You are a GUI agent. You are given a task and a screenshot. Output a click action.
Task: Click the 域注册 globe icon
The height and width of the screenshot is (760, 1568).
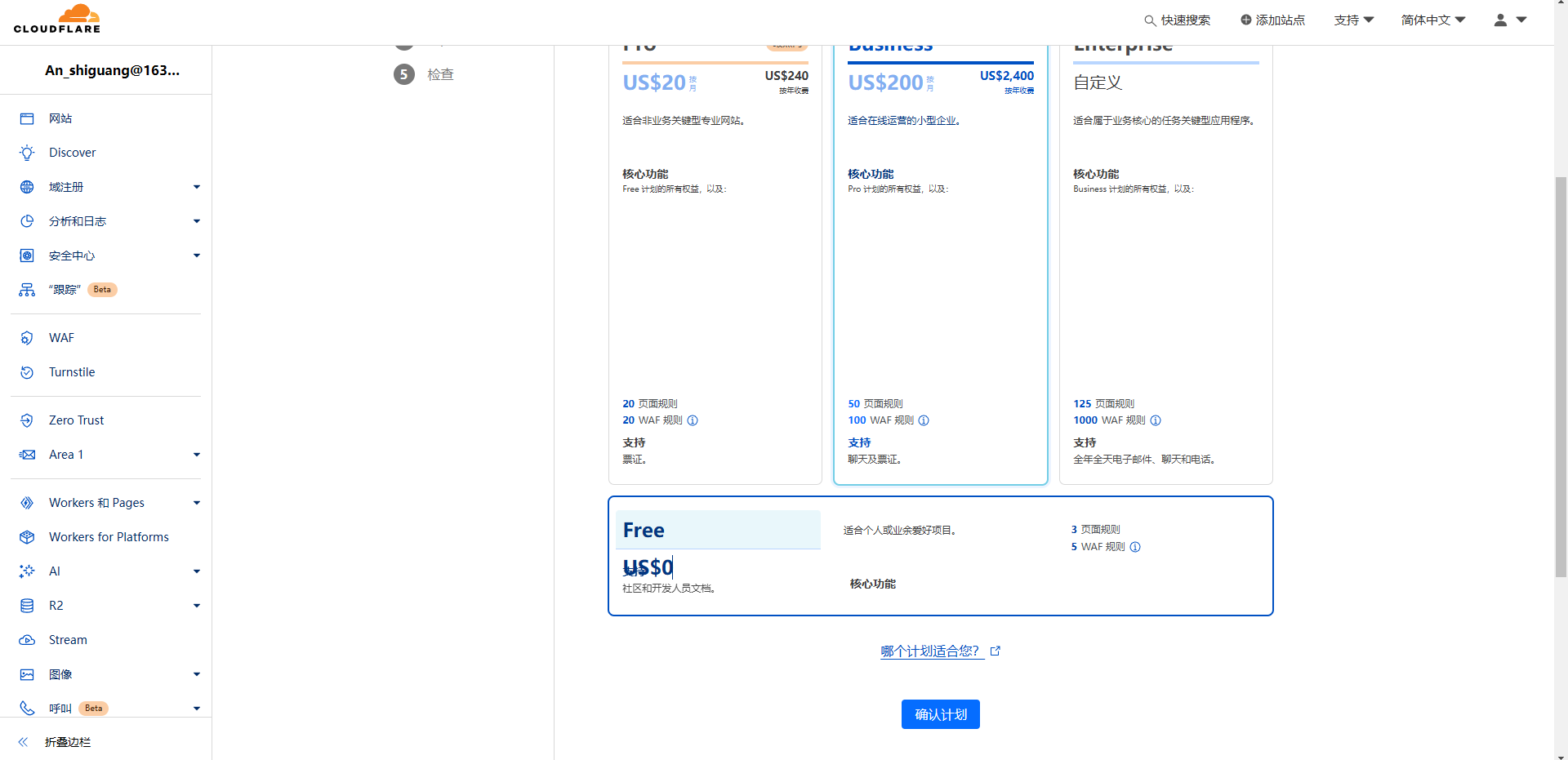coord(27,187)
